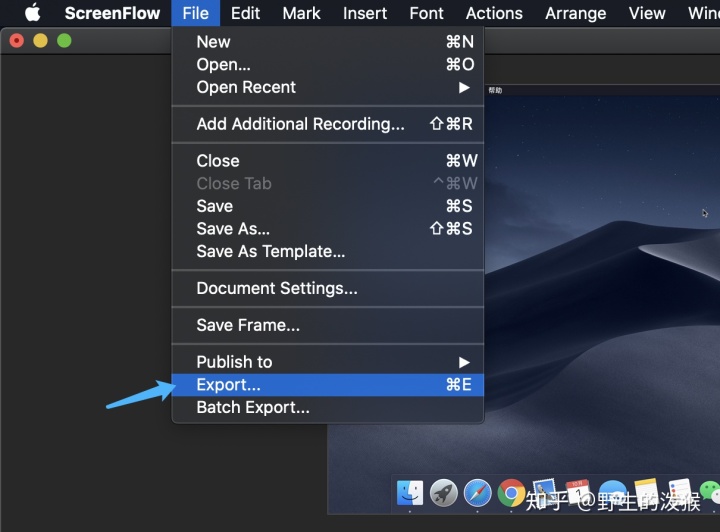Click the yellow minimize window button

pyautogui.click(x=40, y=41)
